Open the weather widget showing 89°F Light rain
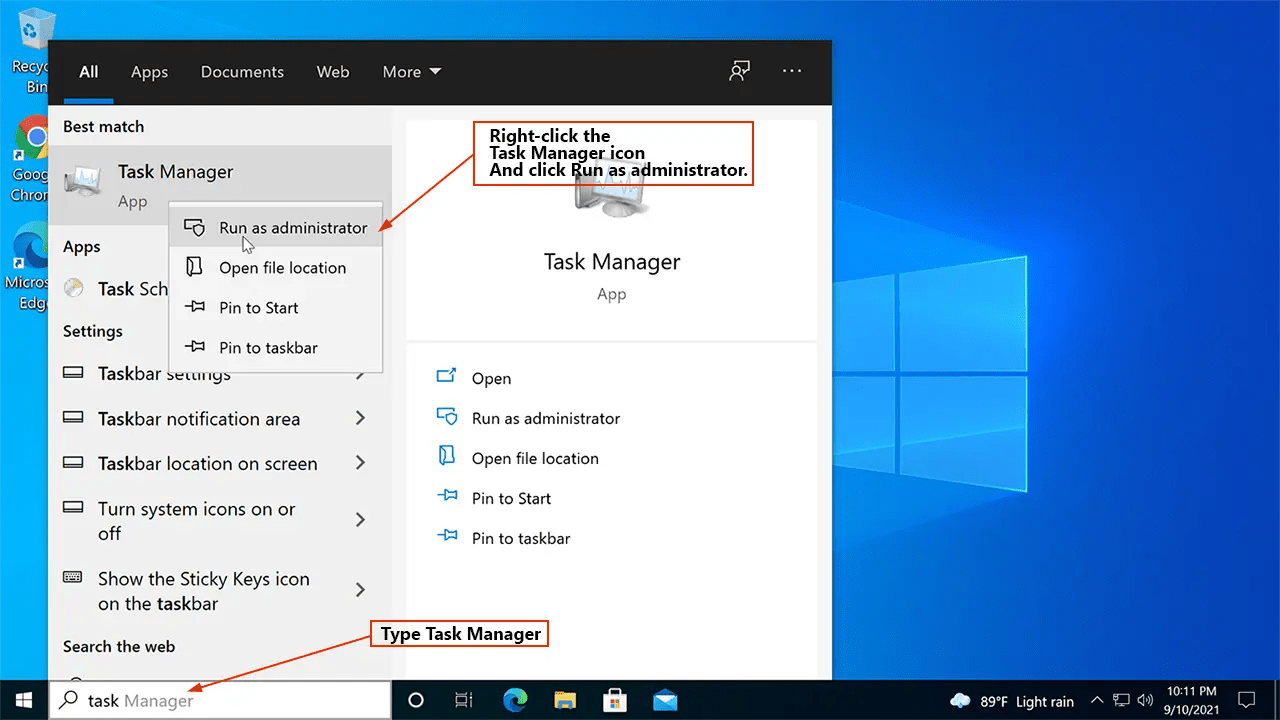Screen dimensions: 1280x720 [x=1014, y=700]
